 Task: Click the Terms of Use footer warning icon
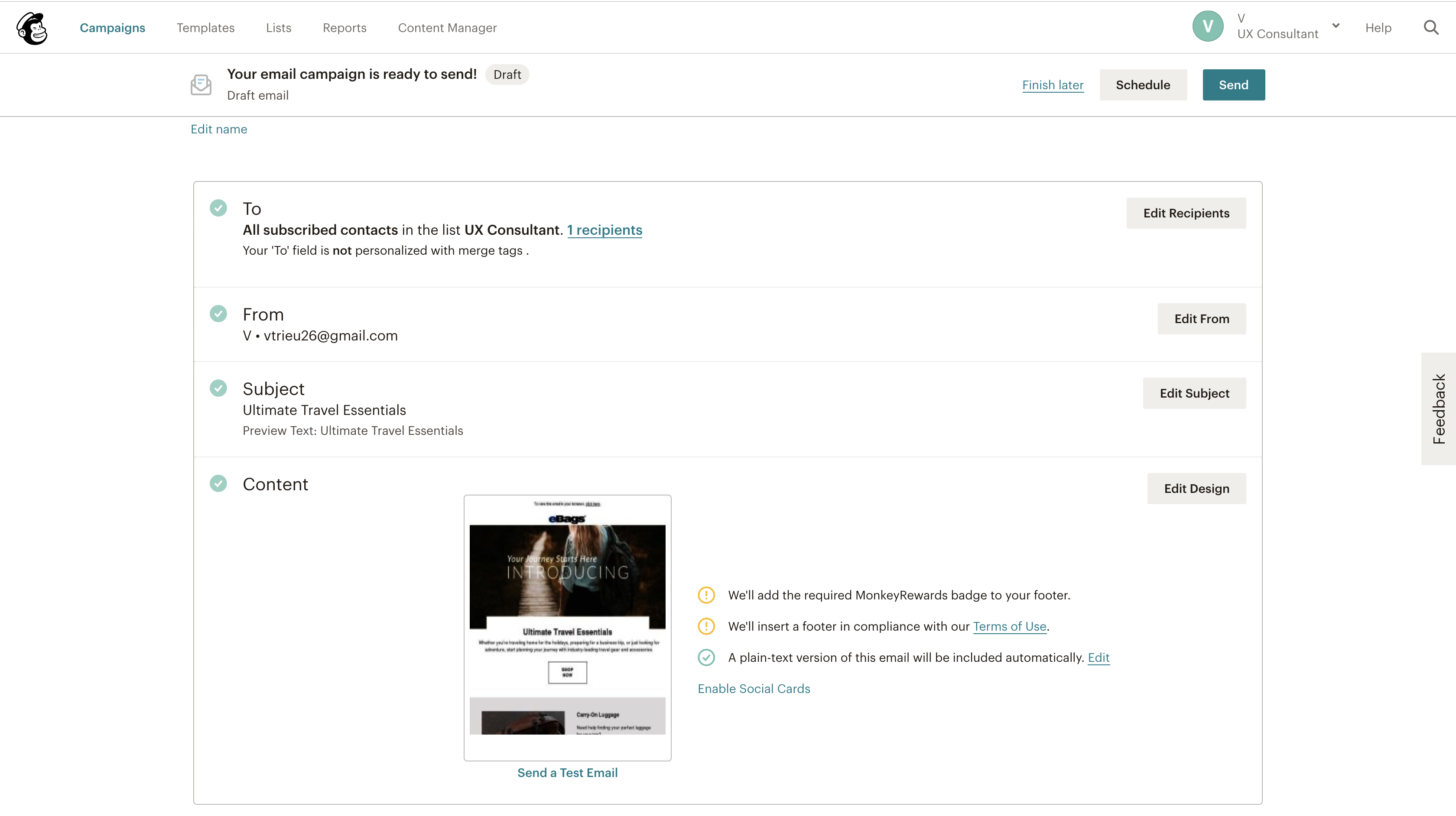coord(706,626)
